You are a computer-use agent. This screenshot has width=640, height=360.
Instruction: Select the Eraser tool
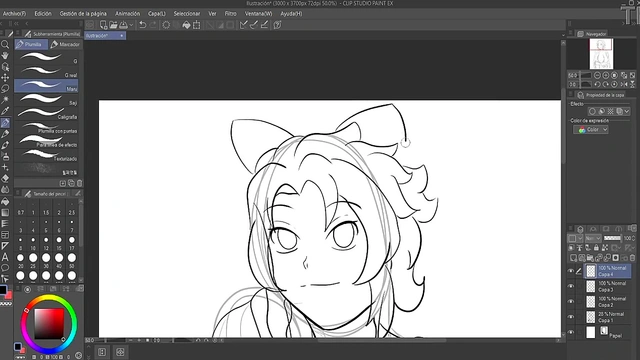pos(5,178)
